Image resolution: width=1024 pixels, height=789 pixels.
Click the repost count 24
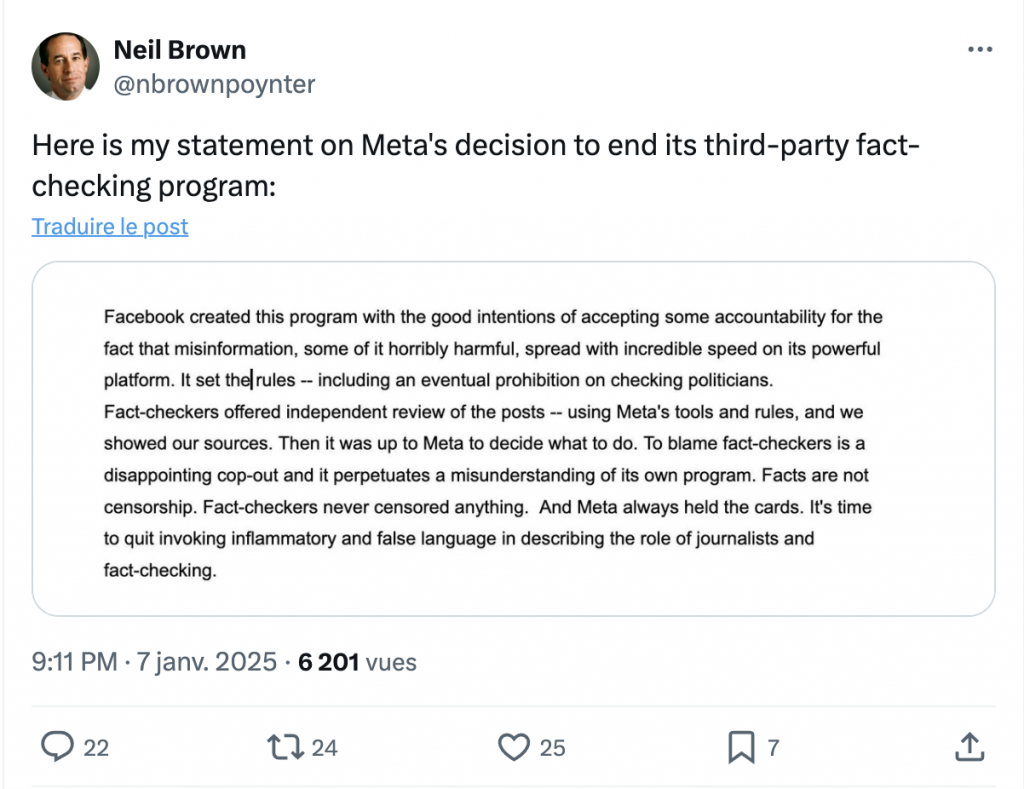[324, 747]
